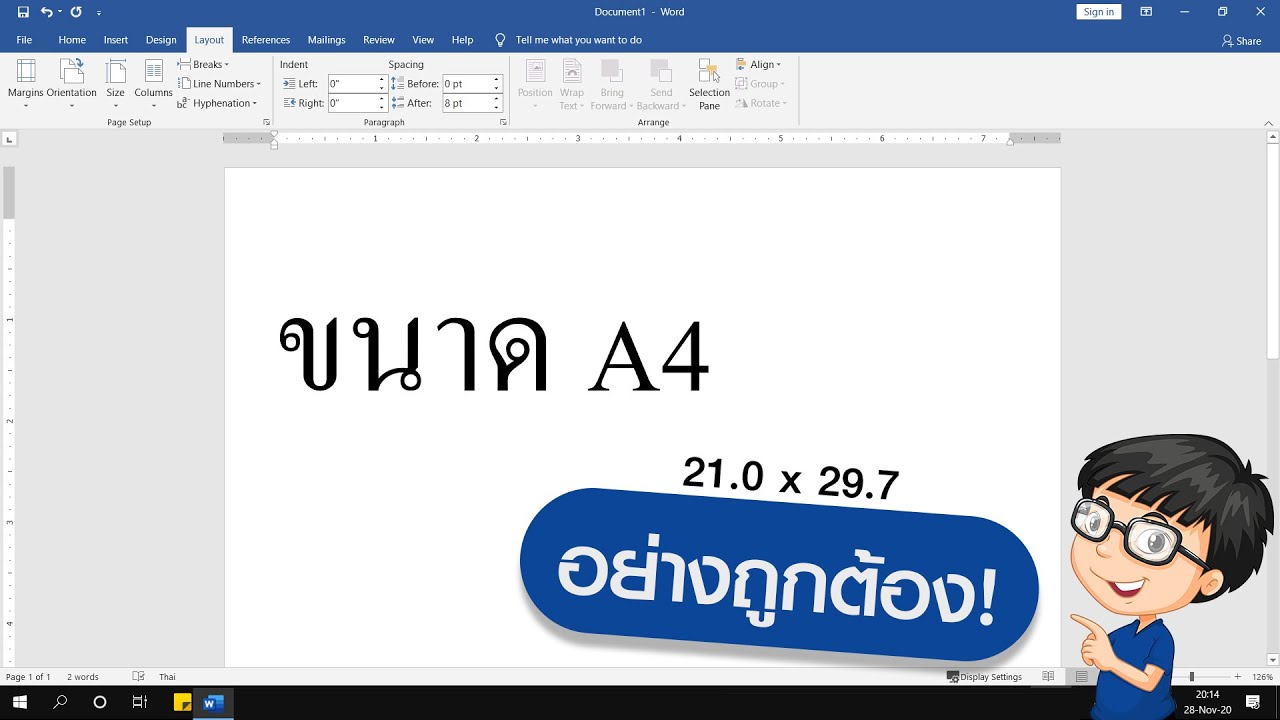Open the Undo history dropdown arrow

pyautogui.click(x=59, y=12)
